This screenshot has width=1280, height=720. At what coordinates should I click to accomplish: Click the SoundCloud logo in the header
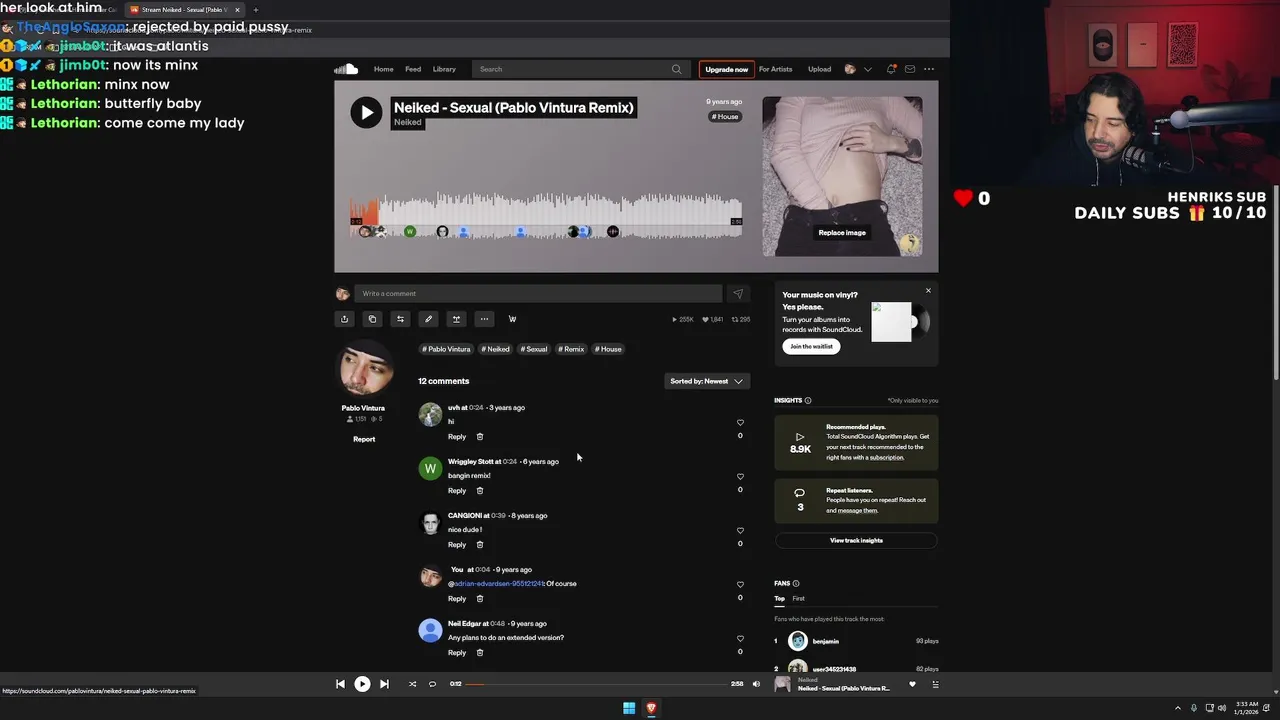point(346,69)
